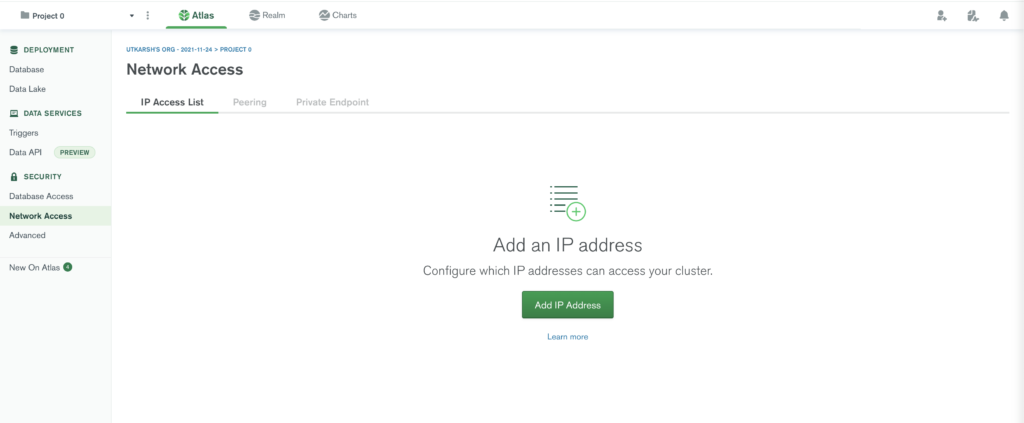The width and height of the screenshot is (1024, 423).
Task: Click the Charts product icon
Action: click(x=324, y=15)
